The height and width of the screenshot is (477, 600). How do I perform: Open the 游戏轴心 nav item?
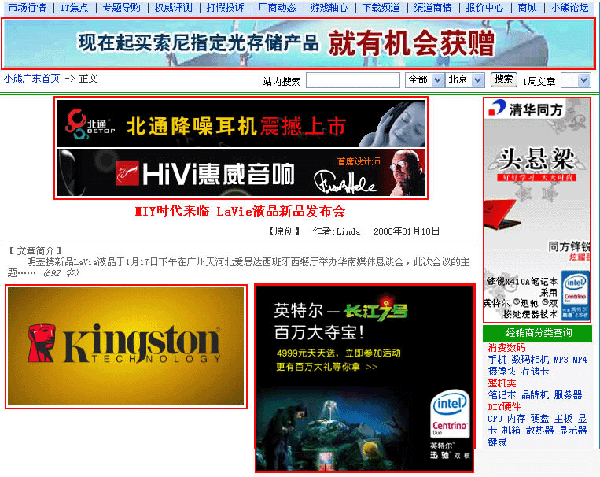[x=329, y=7]
